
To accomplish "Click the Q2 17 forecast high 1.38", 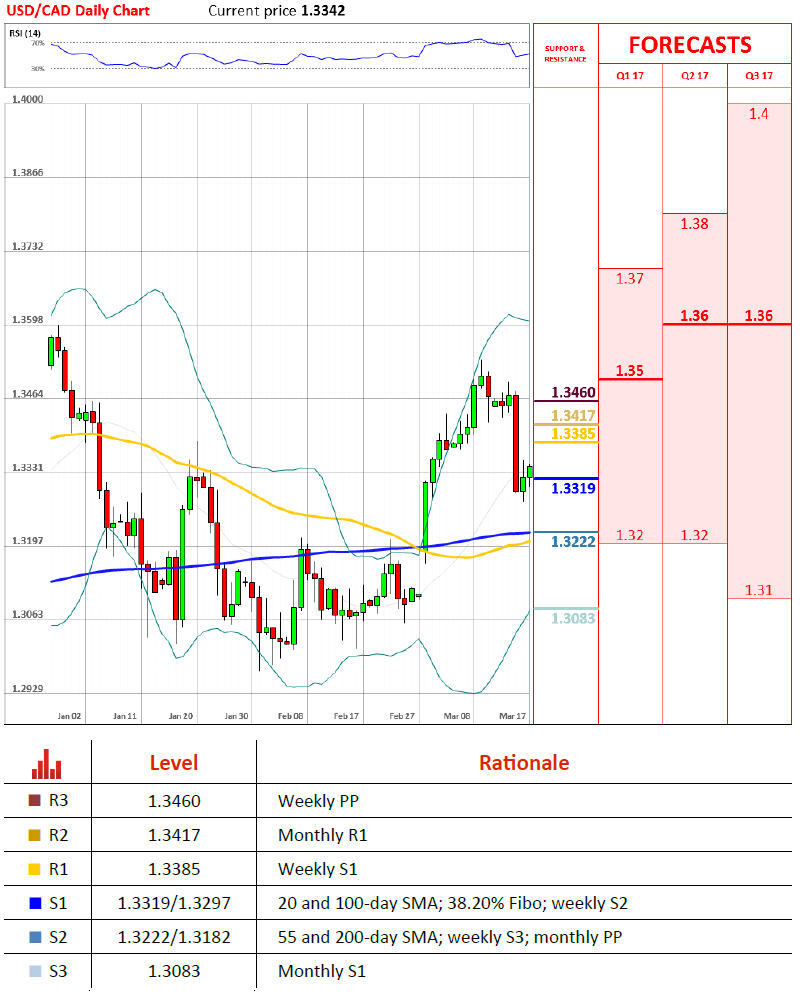I will (695, 224).
